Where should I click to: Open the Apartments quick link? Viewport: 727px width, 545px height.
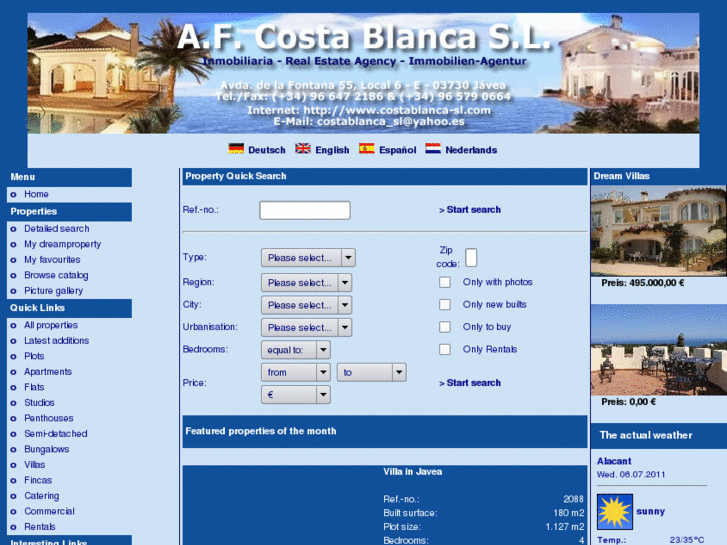pyautogui.click(x=48, y=372)
